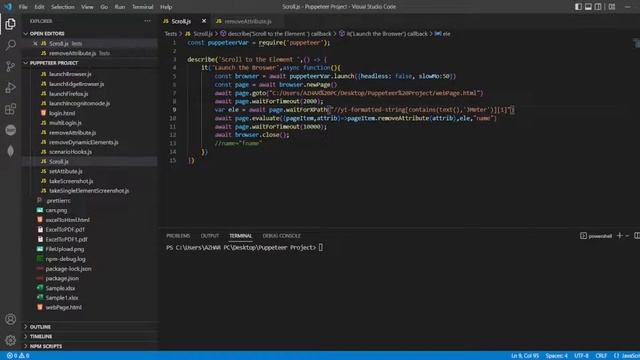Open login.html in Explorer
This screenshot has width=640, height=360.
pyautogui.click(x=62, y=113)
